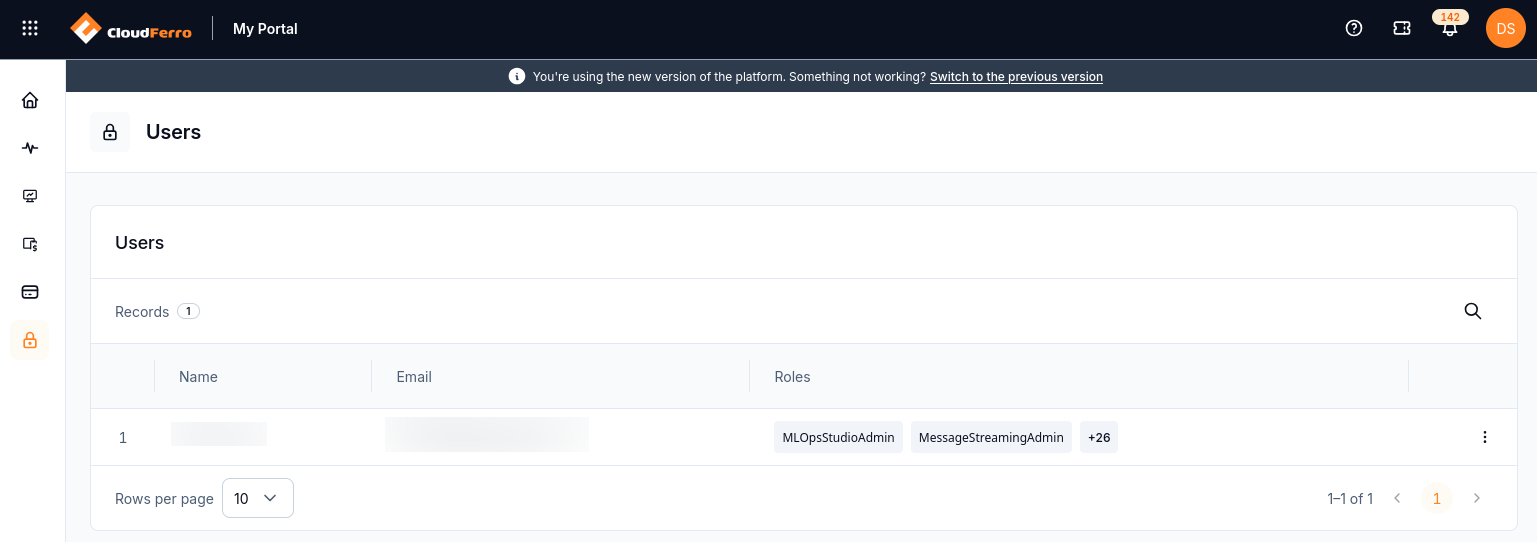
Task: Click the Records count badge
Action: 188,311
